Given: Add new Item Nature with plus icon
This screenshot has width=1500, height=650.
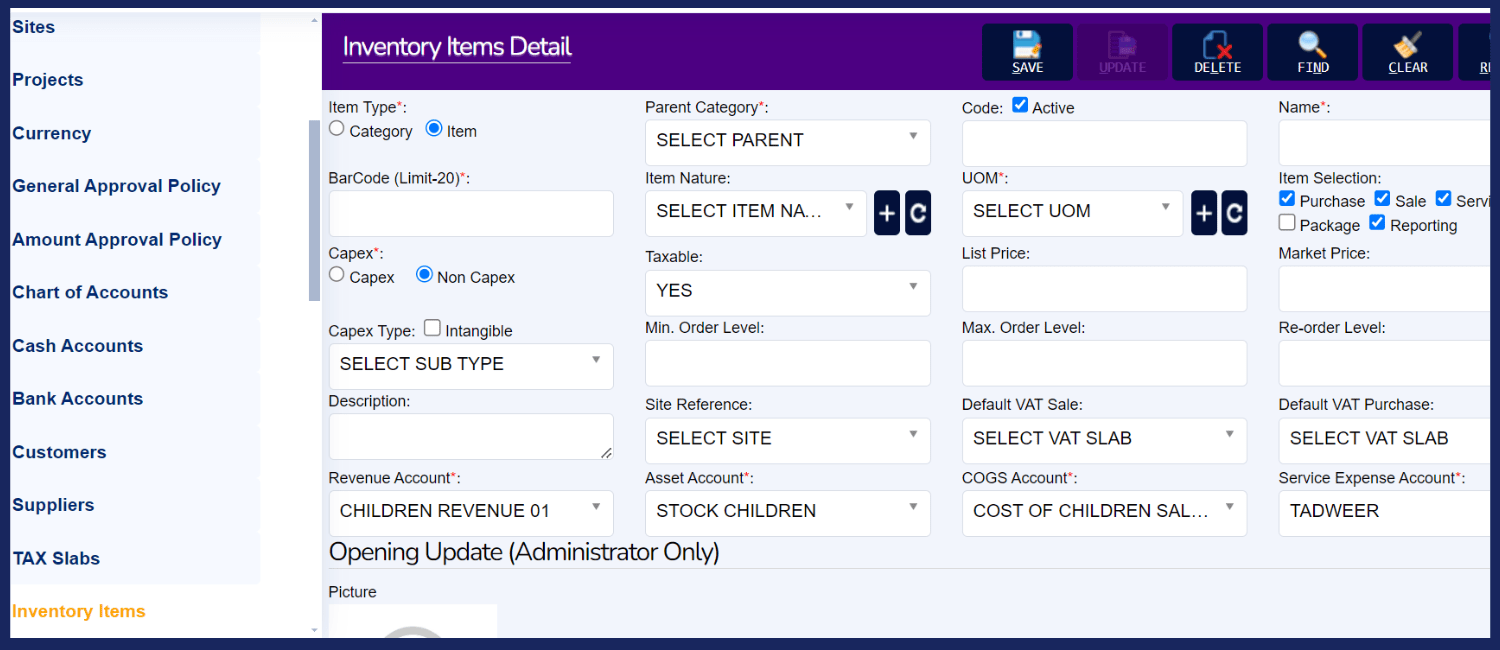Looking at the screenshot, I should (x=887, y=213).
